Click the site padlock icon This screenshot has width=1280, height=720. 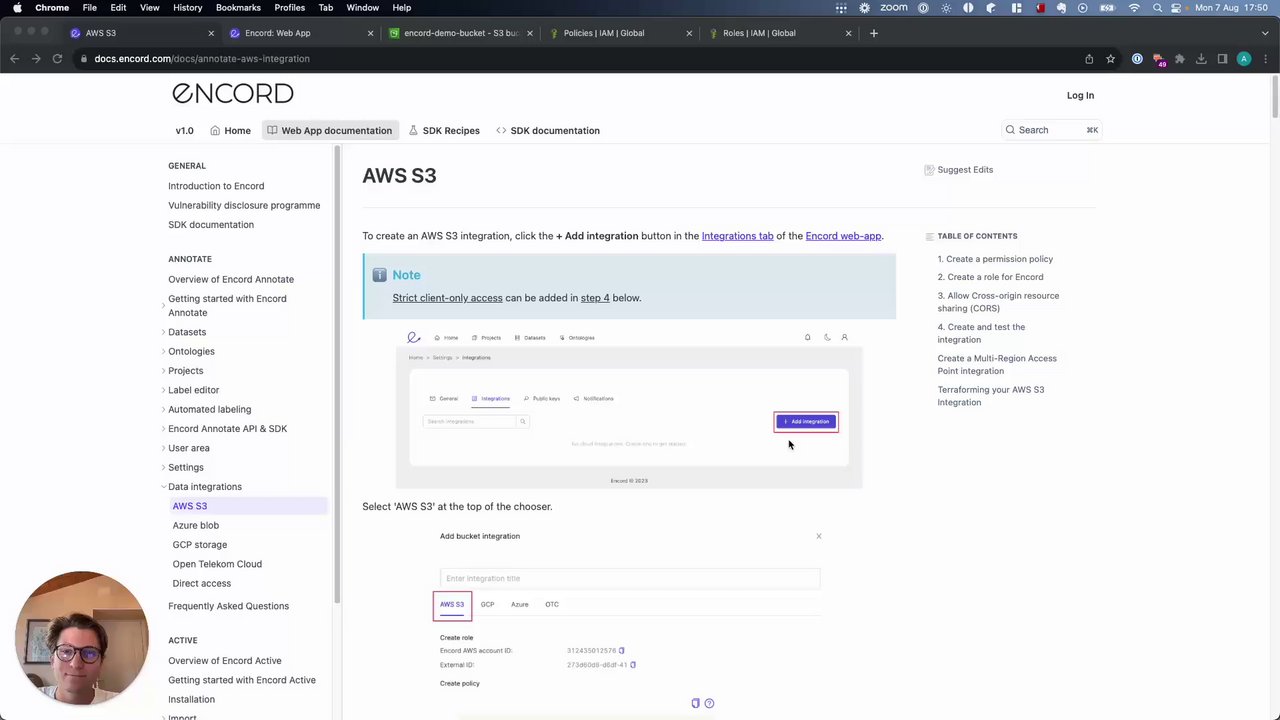[x=84, y=59]
